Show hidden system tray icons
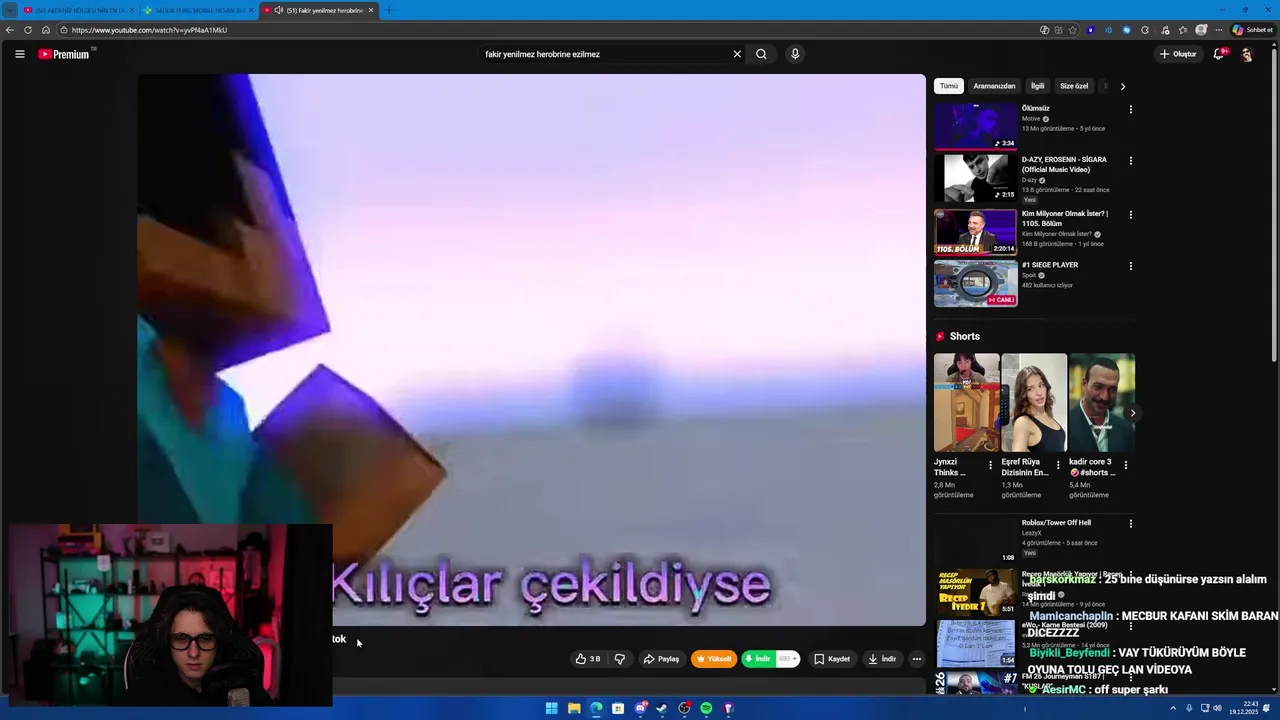This screenshot has height=720, width=1280. pos(1173,708)
